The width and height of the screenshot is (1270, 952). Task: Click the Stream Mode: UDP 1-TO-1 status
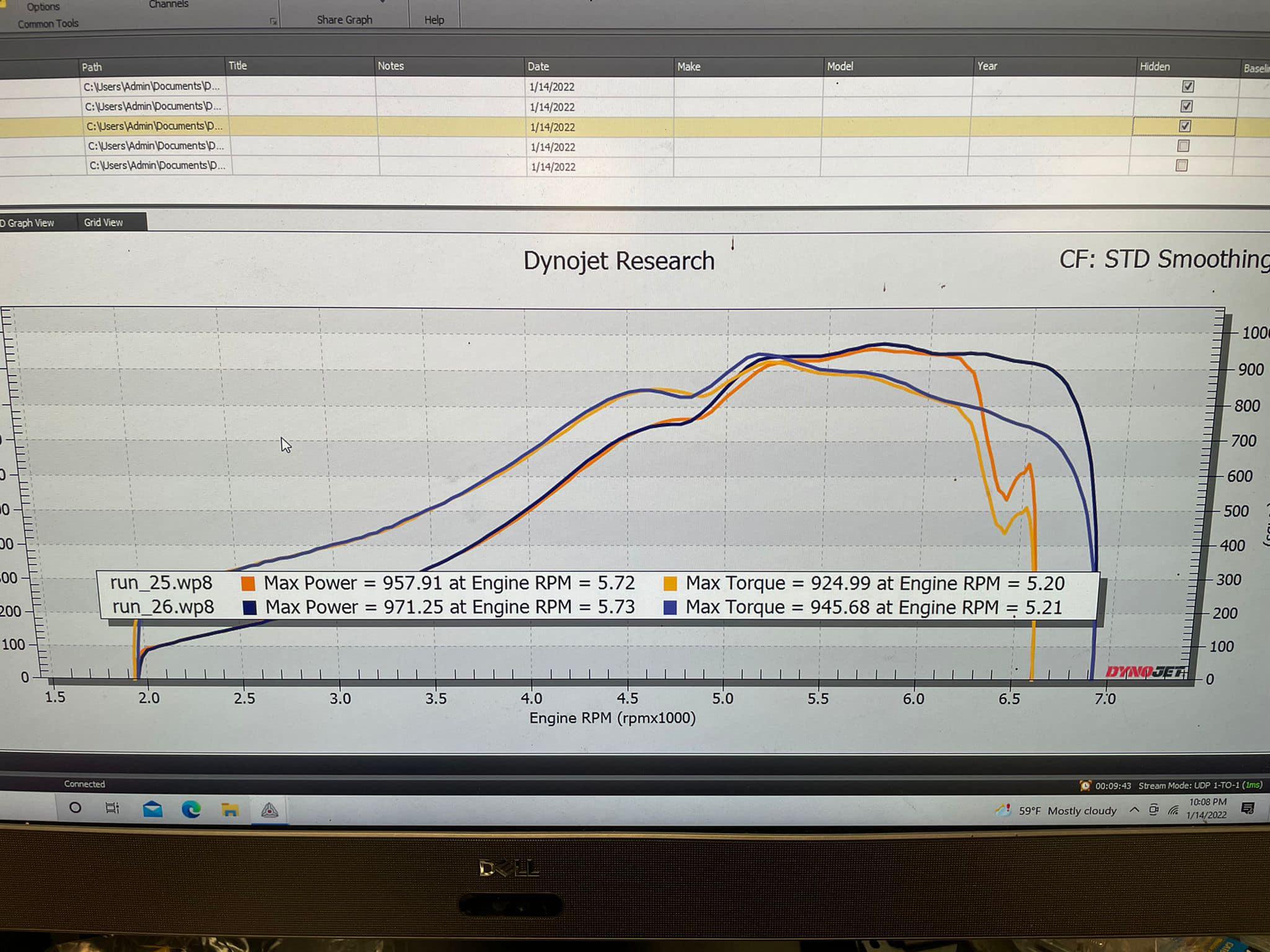[1201, 785]
